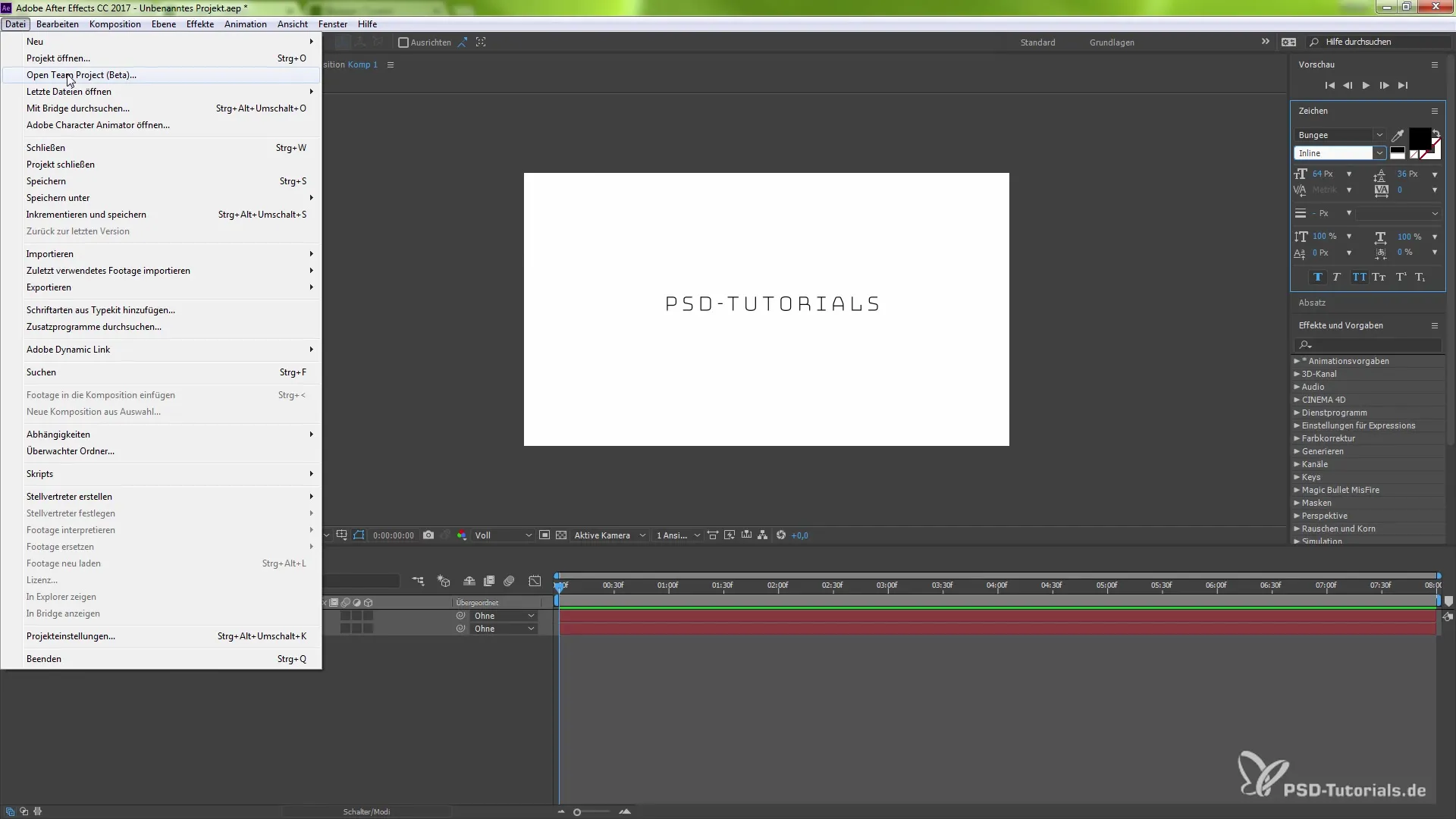The height and width of the screenshot is (819, 1456).
Task: Open Projekt öffnen... menu entry
Action: coord(161,58)
